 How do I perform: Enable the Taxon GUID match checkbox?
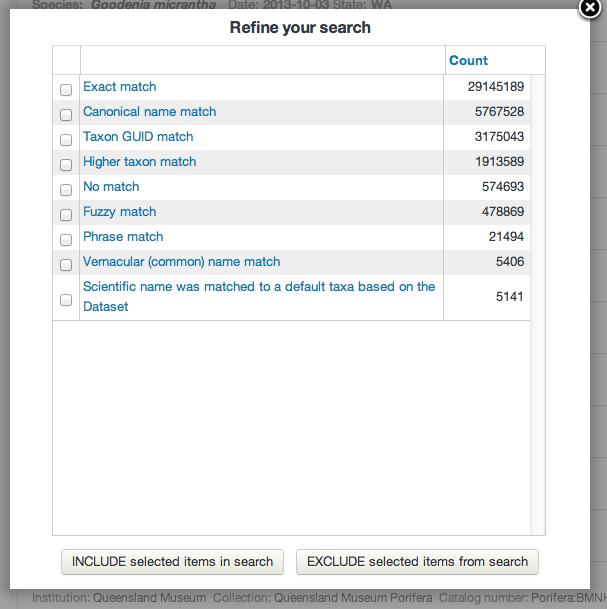point(66,139)
